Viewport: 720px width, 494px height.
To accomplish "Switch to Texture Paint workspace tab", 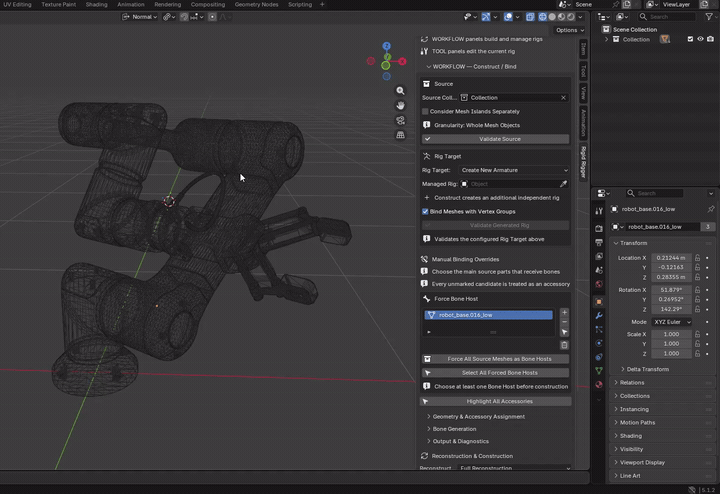I will point(59,5).
